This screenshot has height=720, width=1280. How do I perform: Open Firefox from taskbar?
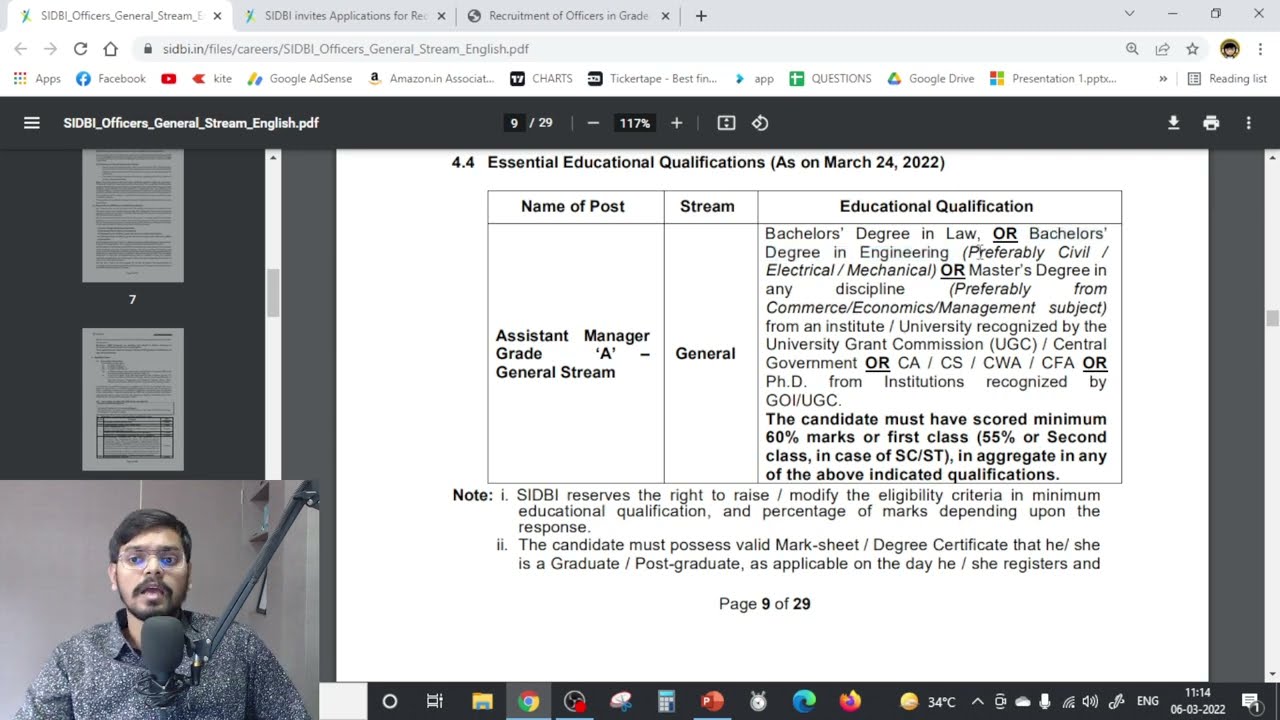850,701
